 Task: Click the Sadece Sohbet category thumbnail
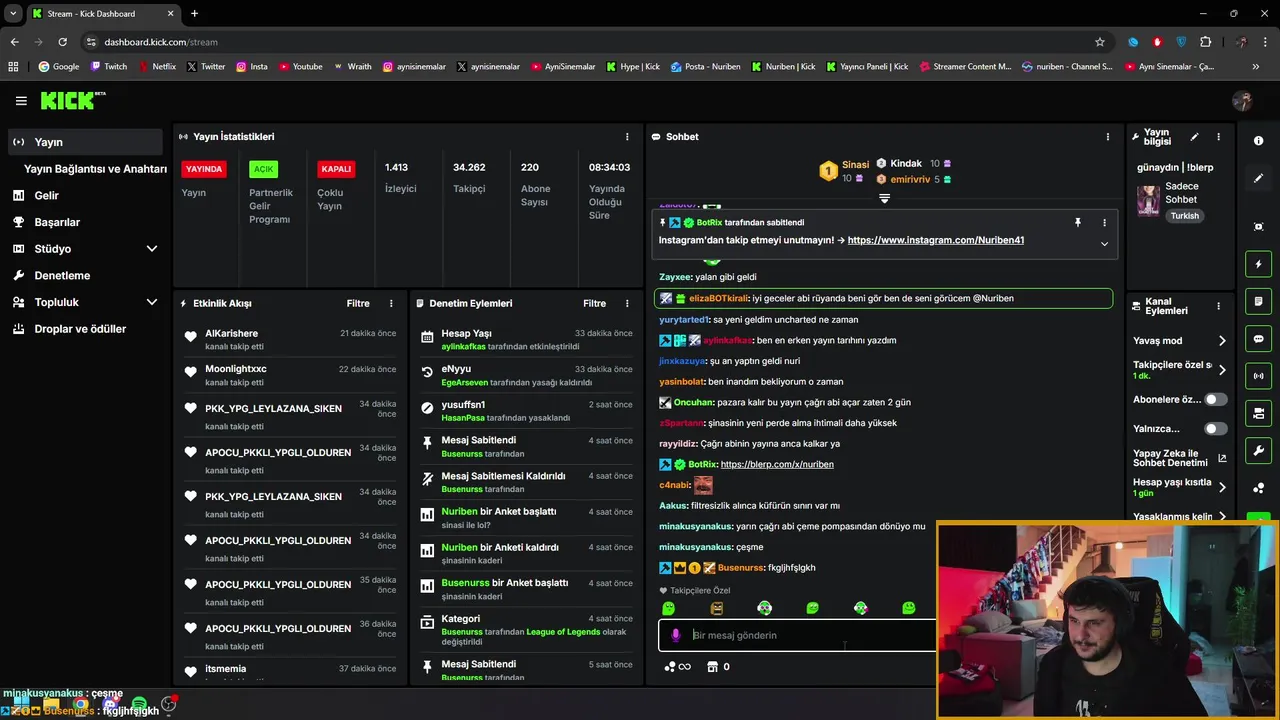point(1148,201)
